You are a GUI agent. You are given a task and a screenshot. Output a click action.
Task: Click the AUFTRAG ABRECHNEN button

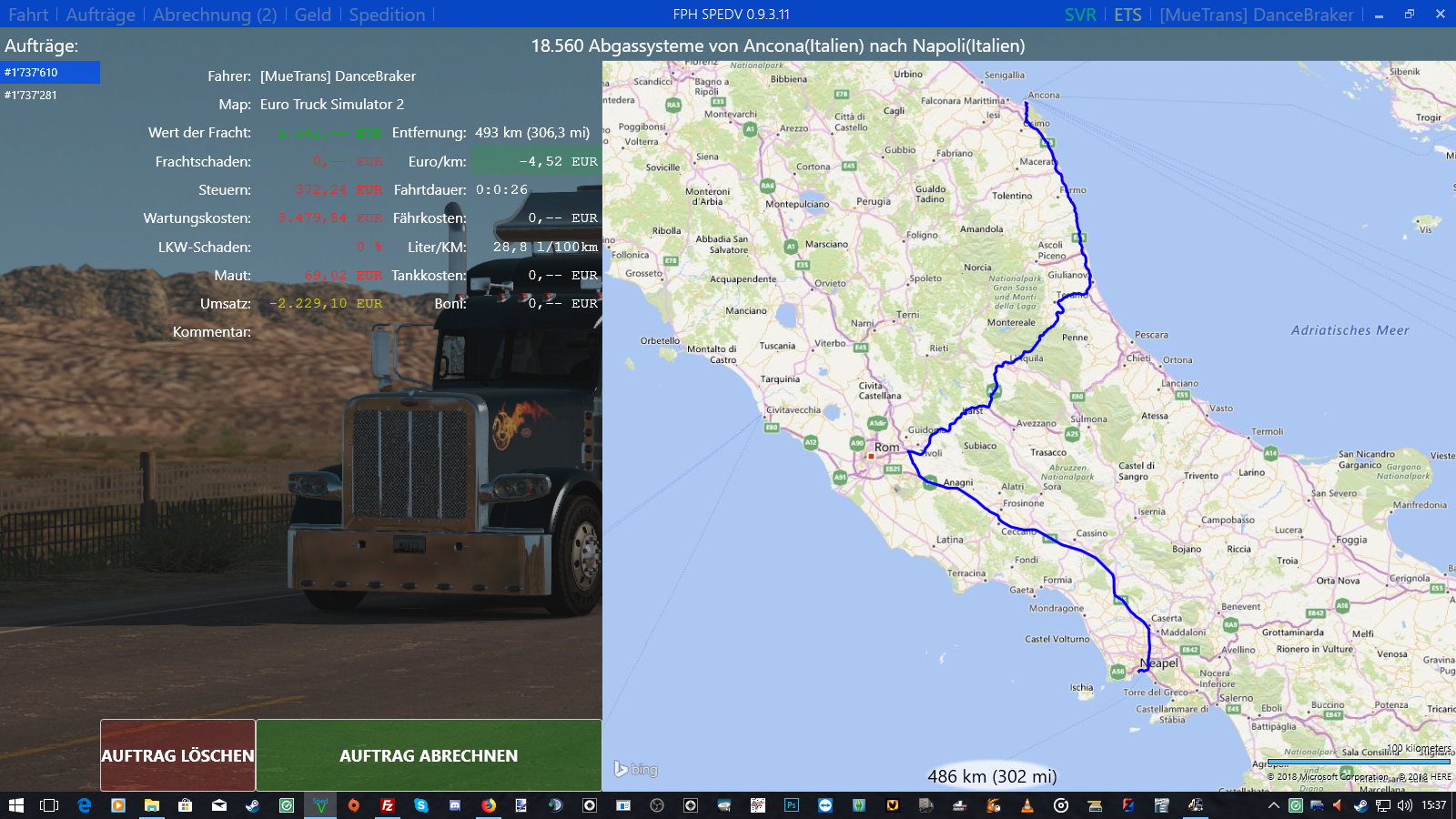click(429, 755)
